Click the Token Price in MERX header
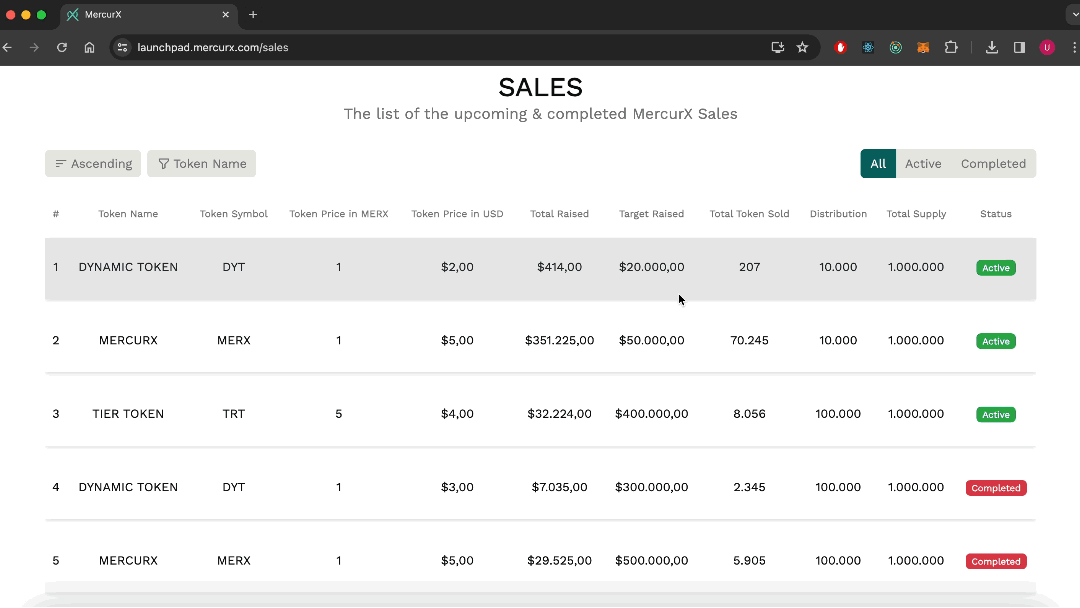This screenshot has width=1080, height=608. pos(339,214)
